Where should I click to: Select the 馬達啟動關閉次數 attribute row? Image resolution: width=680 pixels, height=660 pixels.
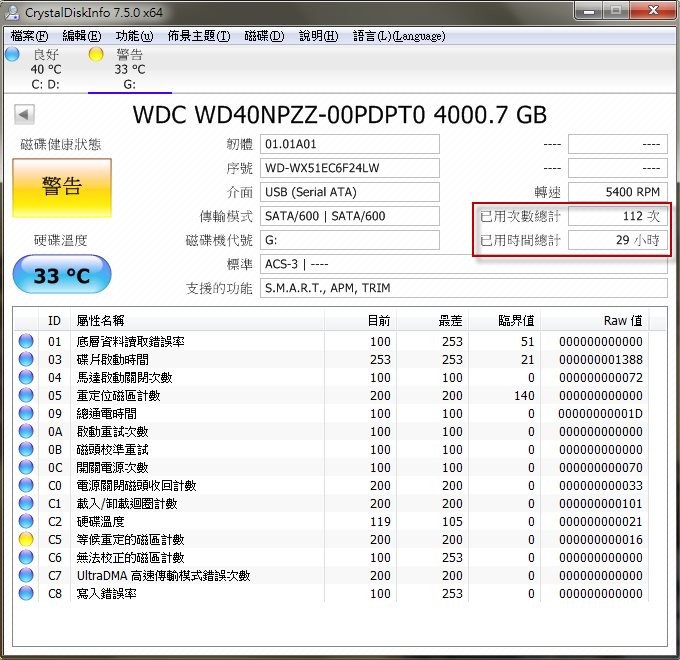tap(332, 377)
